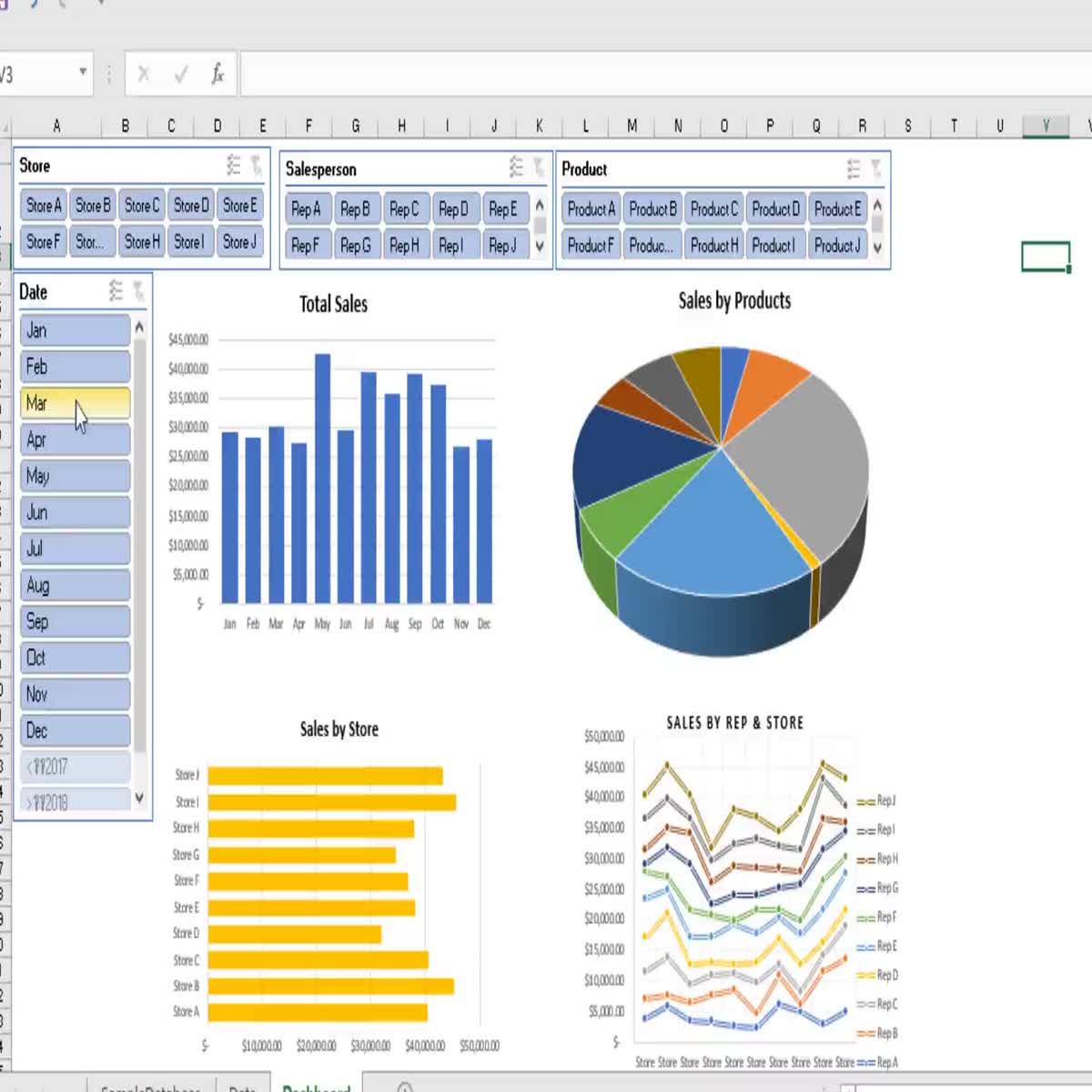This screenshot has height=1092, width=1092.
Task: Choose Product J in the Product slicer
Action: [x=837, y=246]
